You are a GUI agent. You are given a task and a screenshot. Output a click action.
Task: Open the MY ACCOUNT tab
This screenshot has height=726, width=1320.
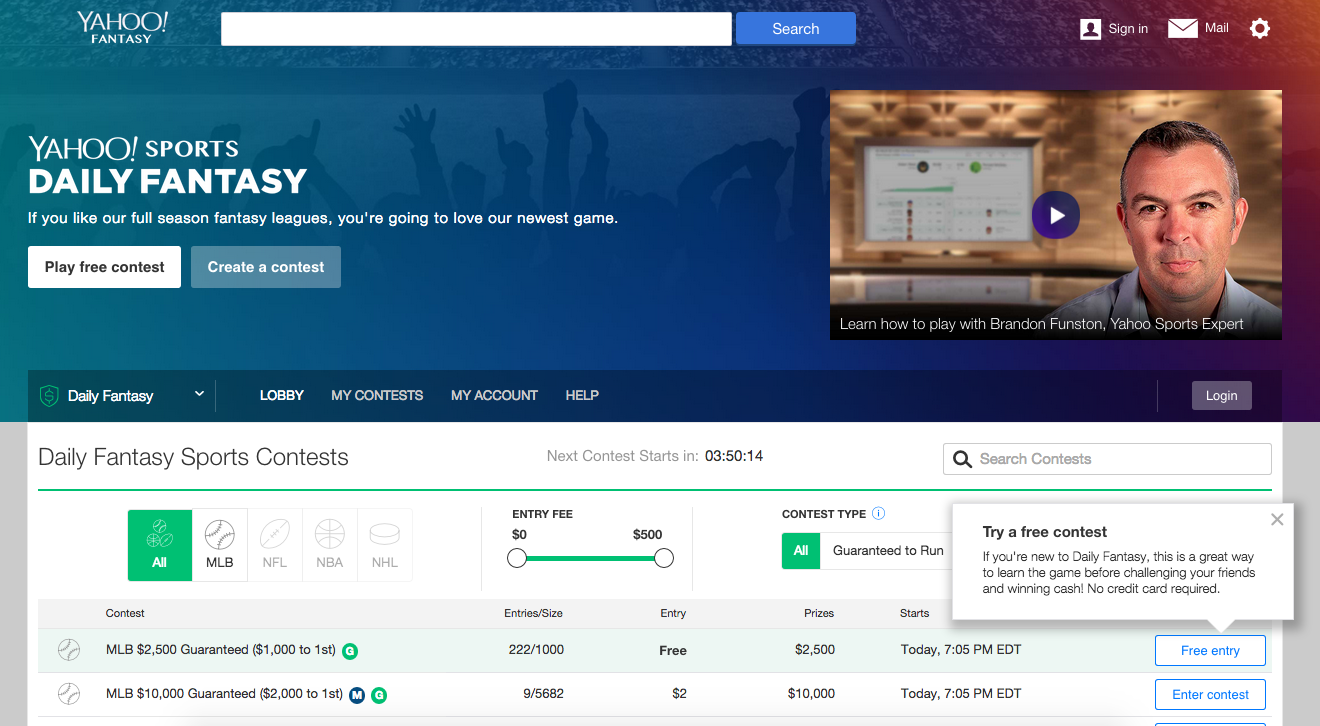pyautogui.click(x=494, y=396)
